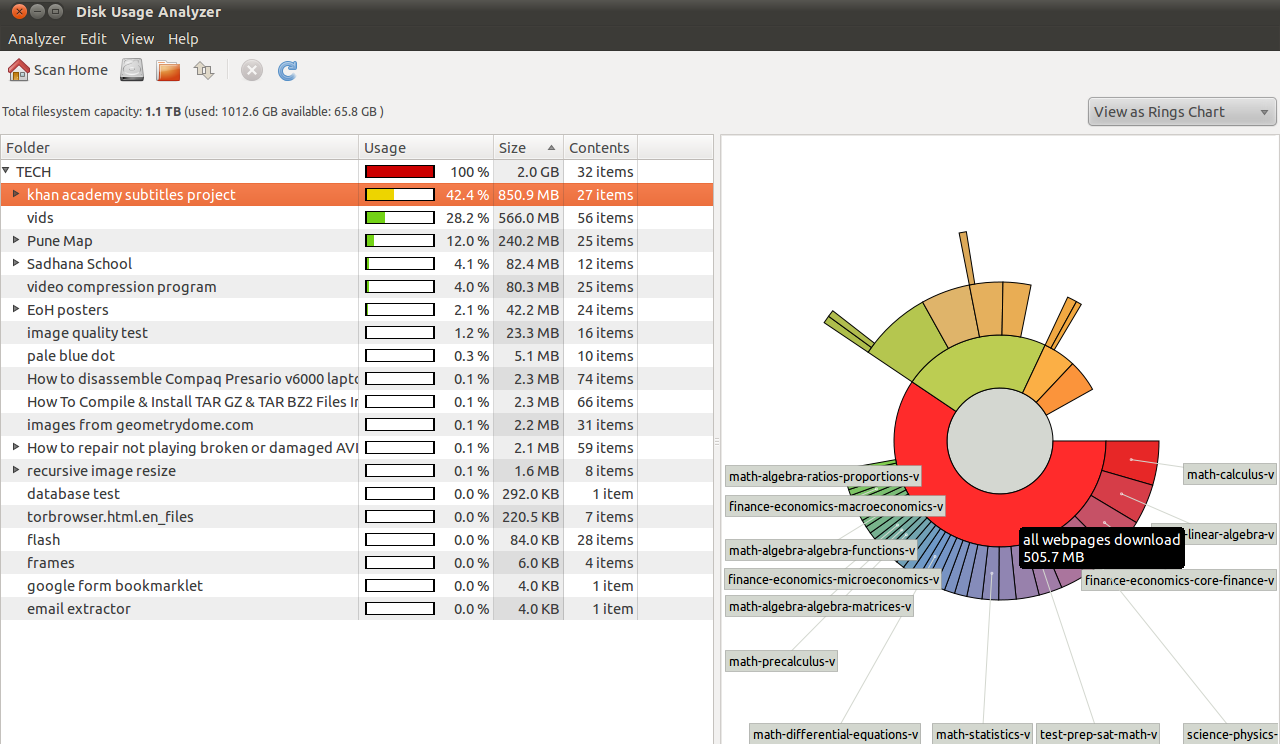Click the 'finance-economics-core-finance-v' chart label

[x=1180, y=580]
